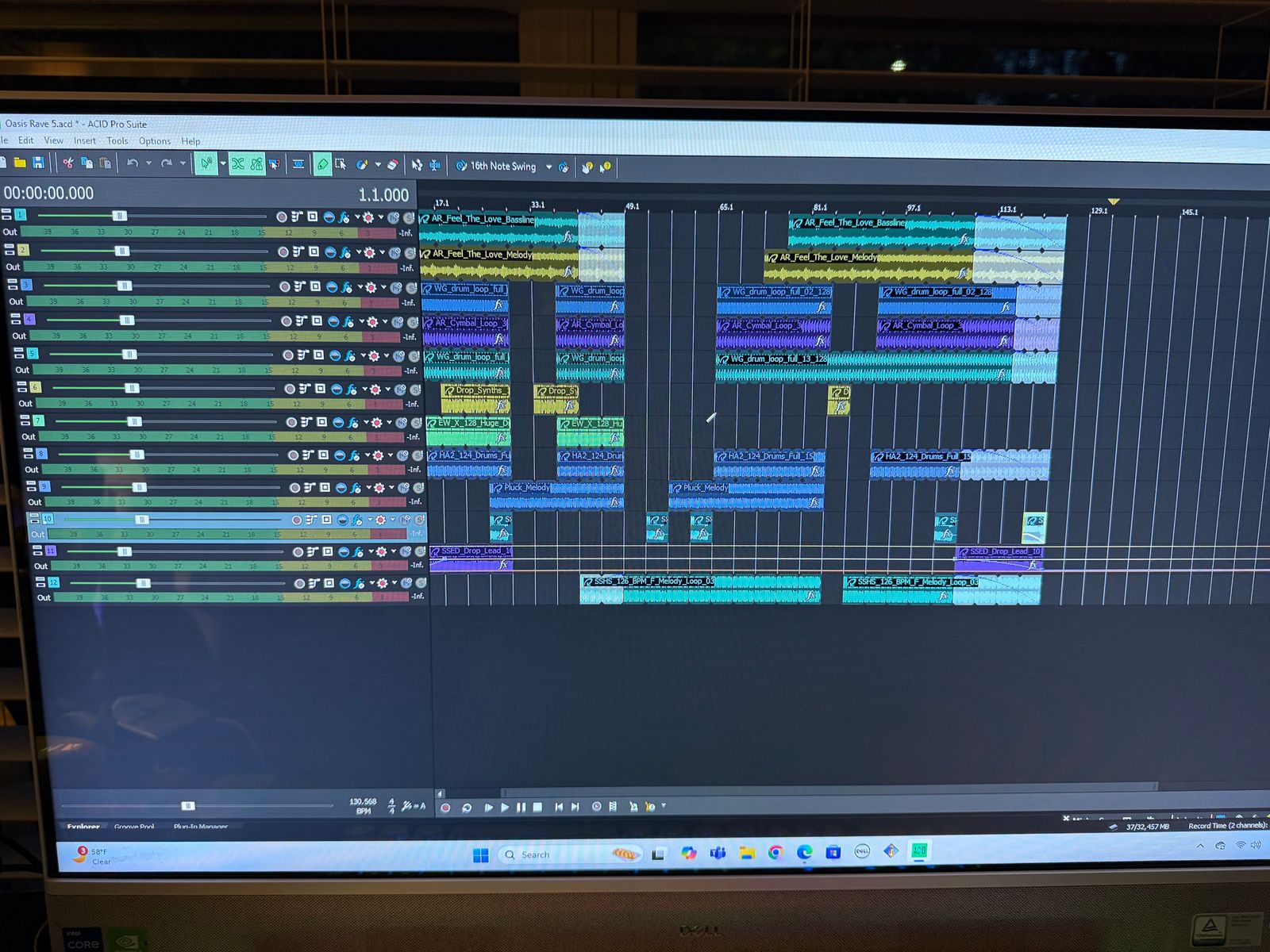Toggle Loop Playback in transport bar
The height and width of the screenshot is (952, 1270).
tap(467, 808)
